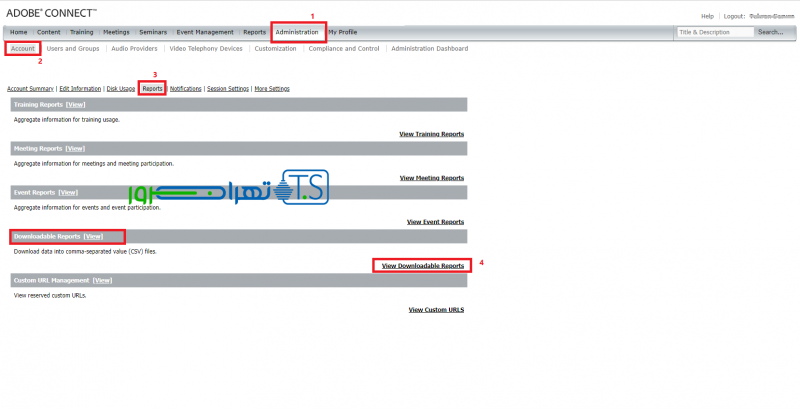Open Audio Providers section

(x=134, y=48)
